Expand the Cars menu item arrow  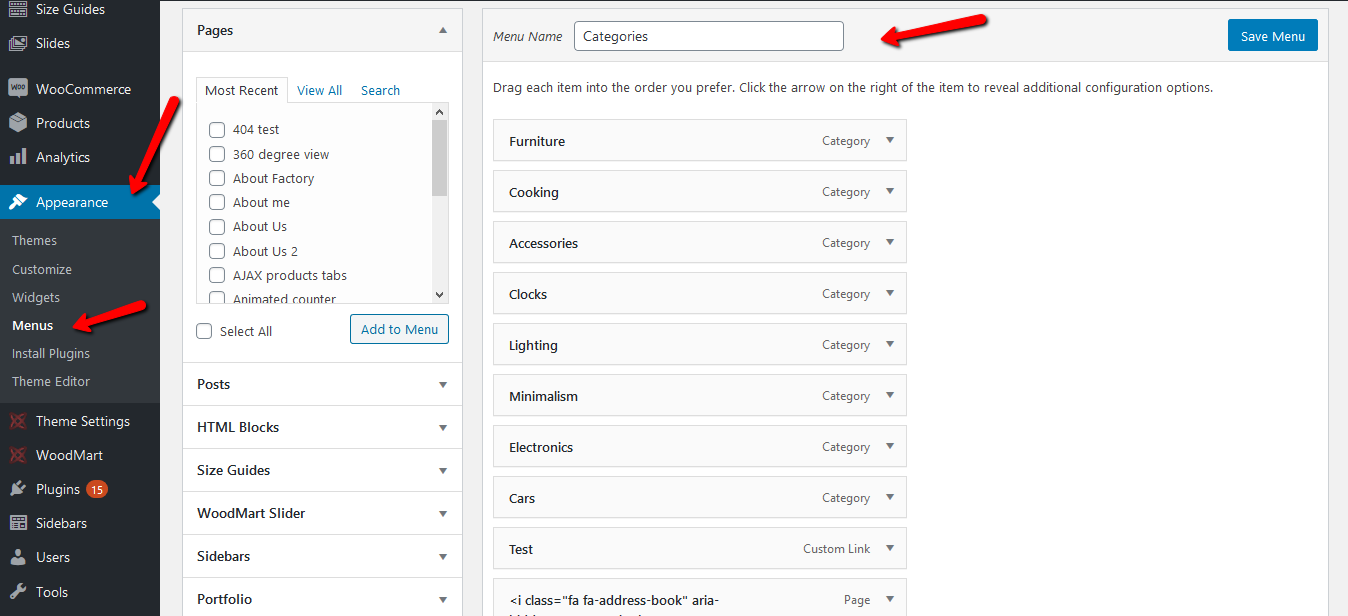click(x=890, y=498)
